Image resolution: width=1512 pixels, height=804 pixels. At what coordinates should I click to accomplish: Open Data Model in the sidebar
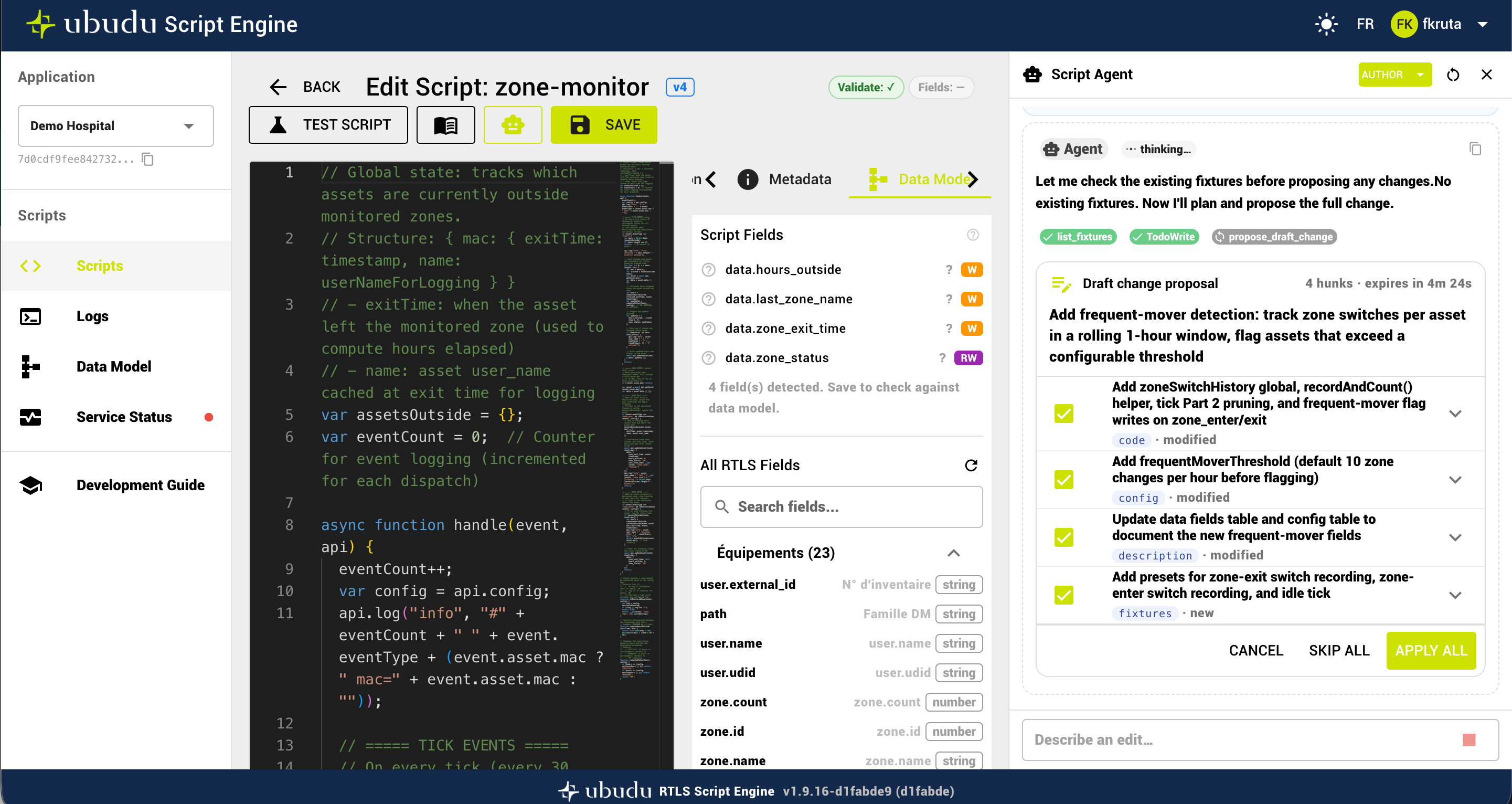tap(115, 366)
